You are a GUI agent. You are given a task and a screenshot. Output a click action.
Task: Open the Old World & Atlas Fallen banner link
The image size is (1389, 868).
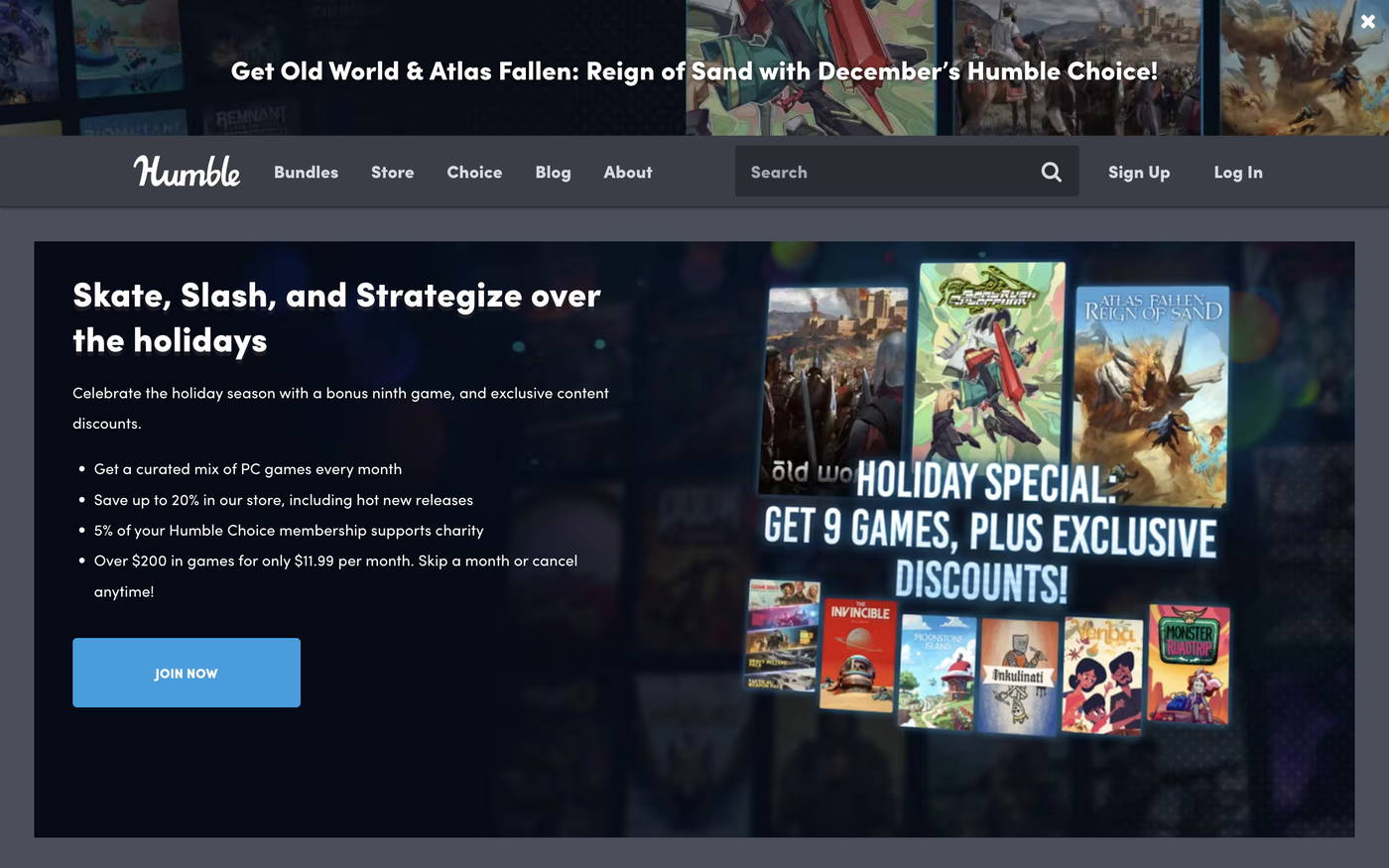694,70
